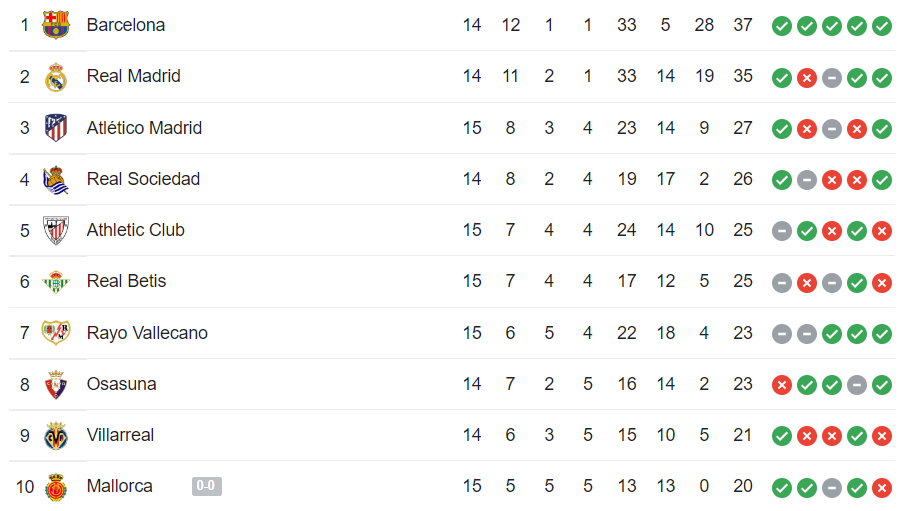Viewport: 922px width, 511px height.
Task: Click the Athletic Club crest
Action: point(56,230)
